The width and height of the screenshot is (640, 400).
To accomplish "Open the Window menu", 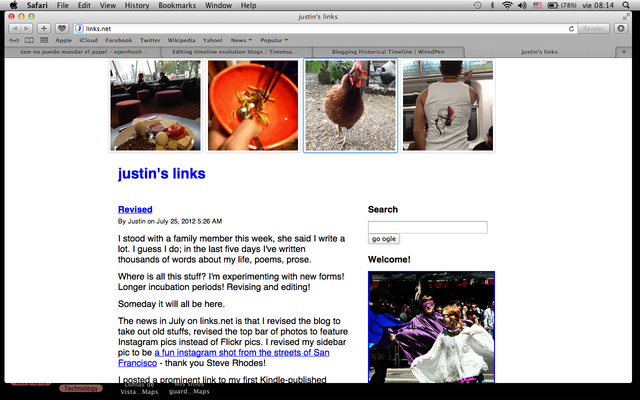I will (x=218, y=5).
